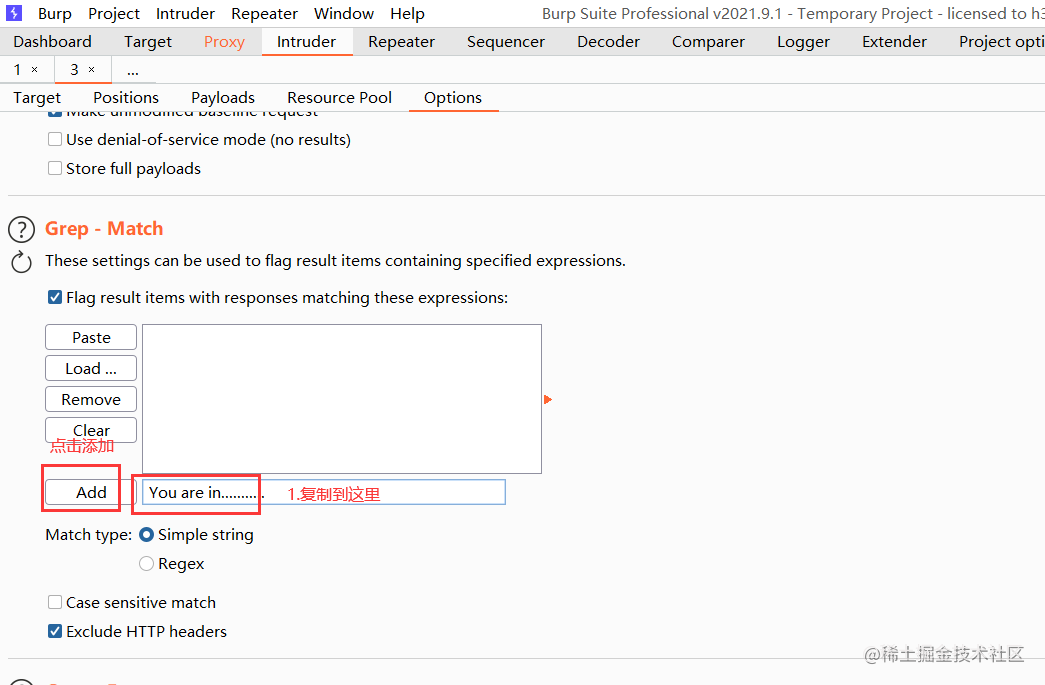Viewport: 1045px width, 685px height.
Task: Click the new expression input field
Action: pos(324,492)
